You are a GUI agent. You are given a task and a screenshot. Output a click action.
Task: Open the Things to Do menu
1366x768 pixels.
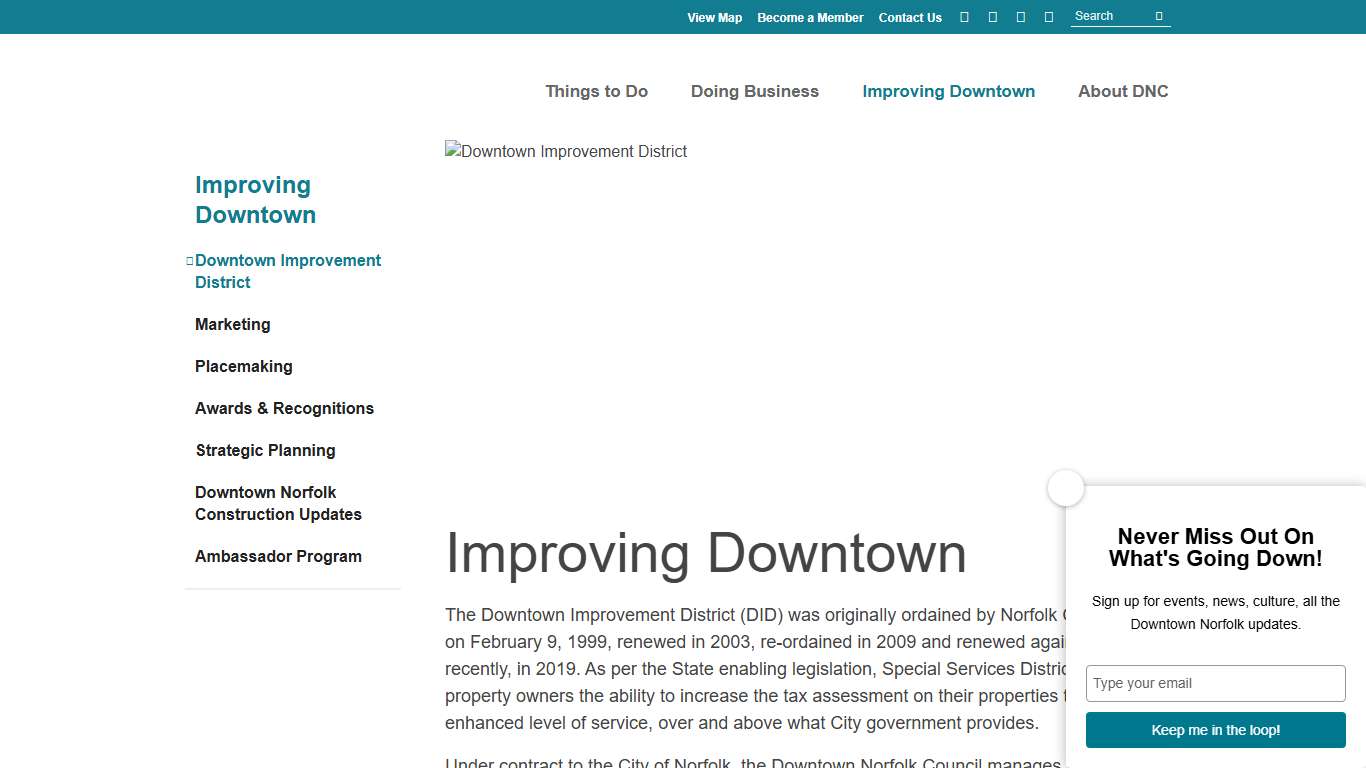596,91
